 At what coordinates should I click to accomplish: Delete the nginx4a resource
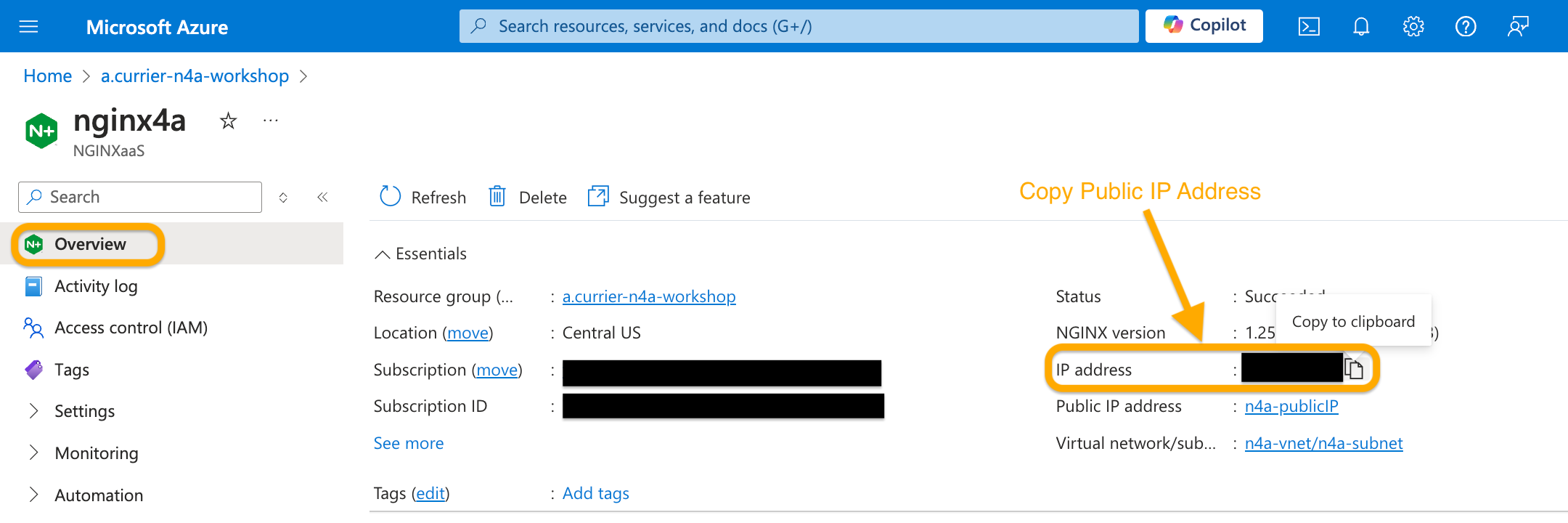tap(528, 197)
